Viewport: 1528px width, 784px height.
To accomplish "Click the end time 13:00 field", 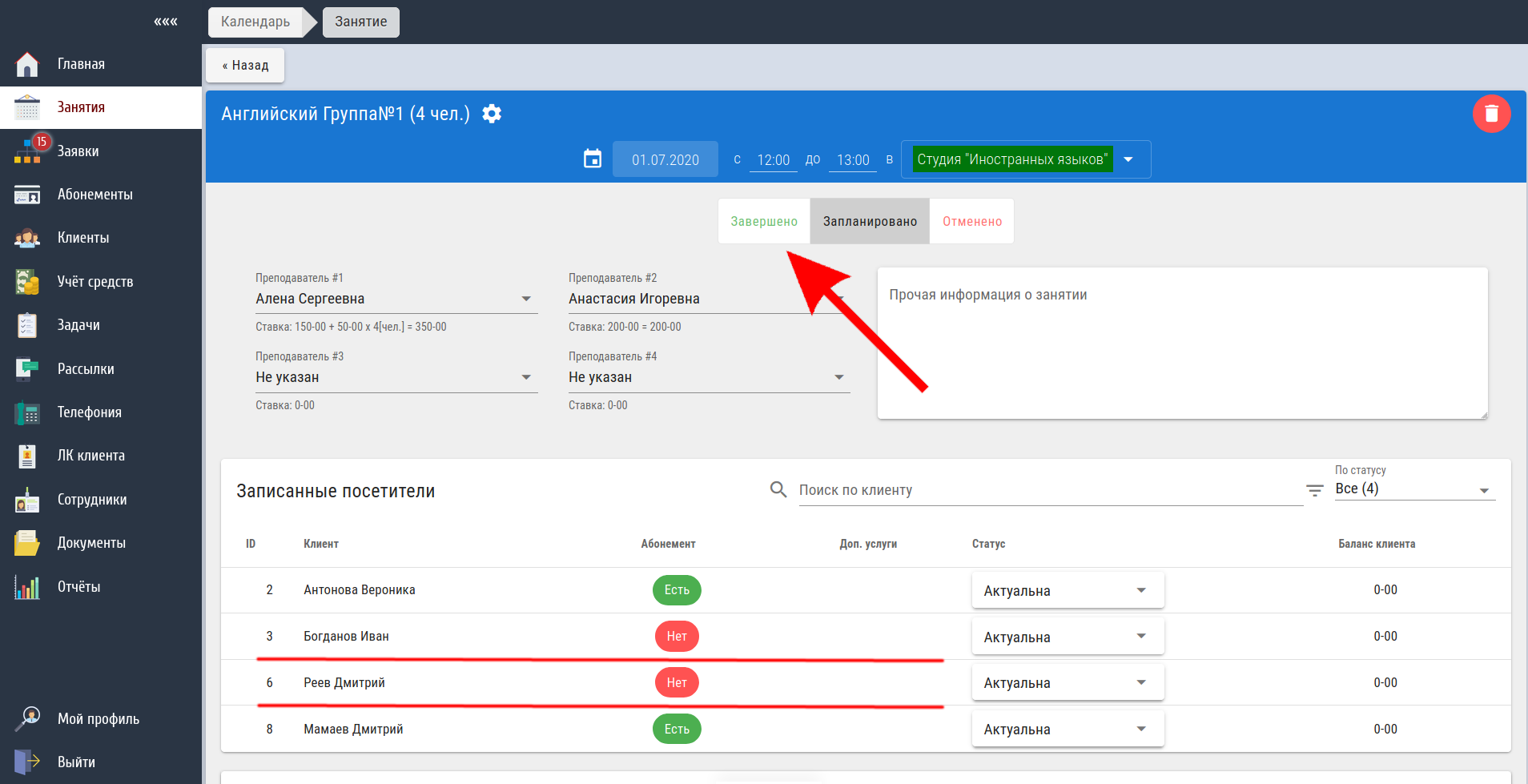I will click(853, 160).
